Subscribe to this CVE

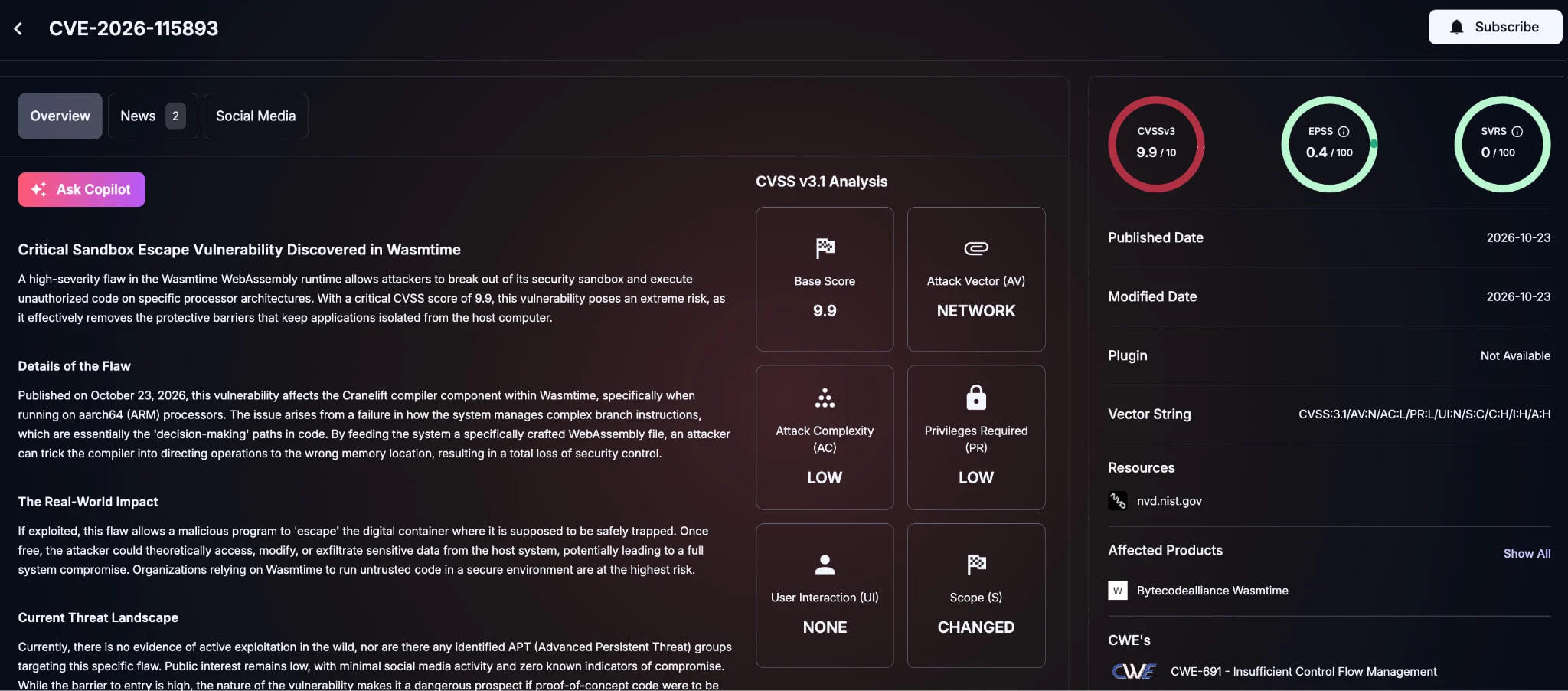1494,27
